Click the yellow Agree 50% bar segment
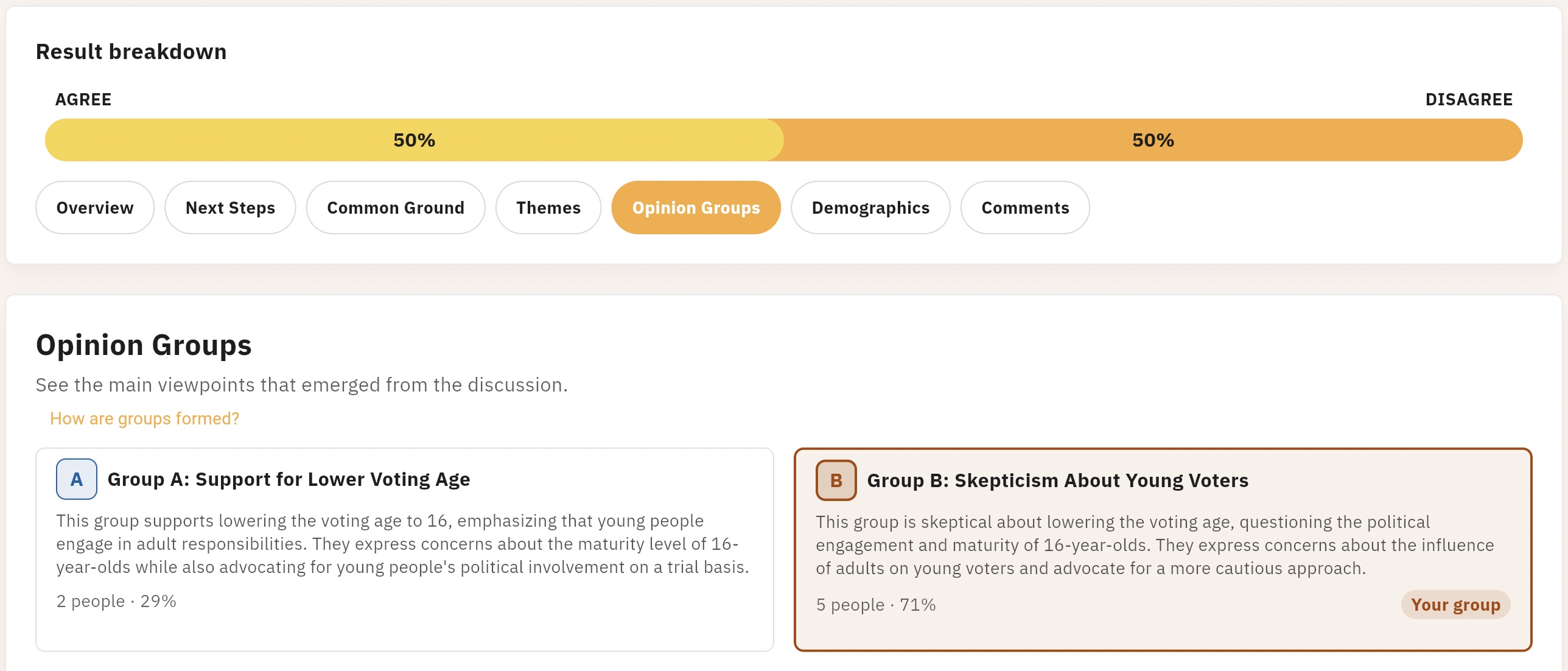 point(414,140)
